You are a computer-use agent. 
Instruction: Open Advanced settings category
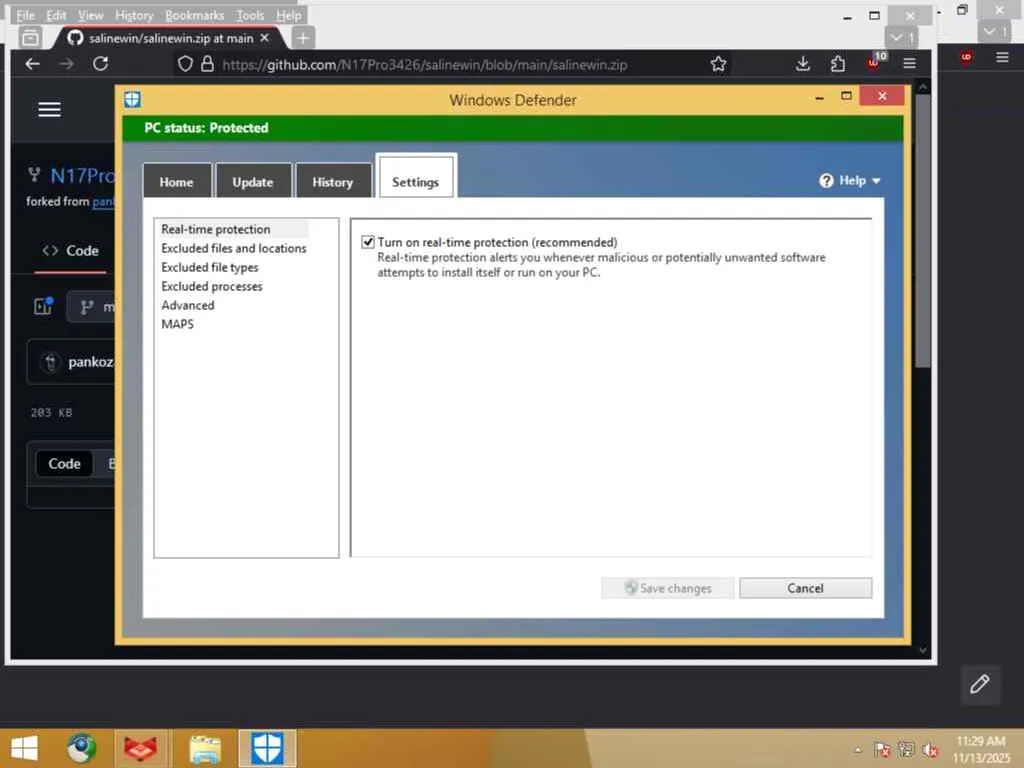click(187, 305)
